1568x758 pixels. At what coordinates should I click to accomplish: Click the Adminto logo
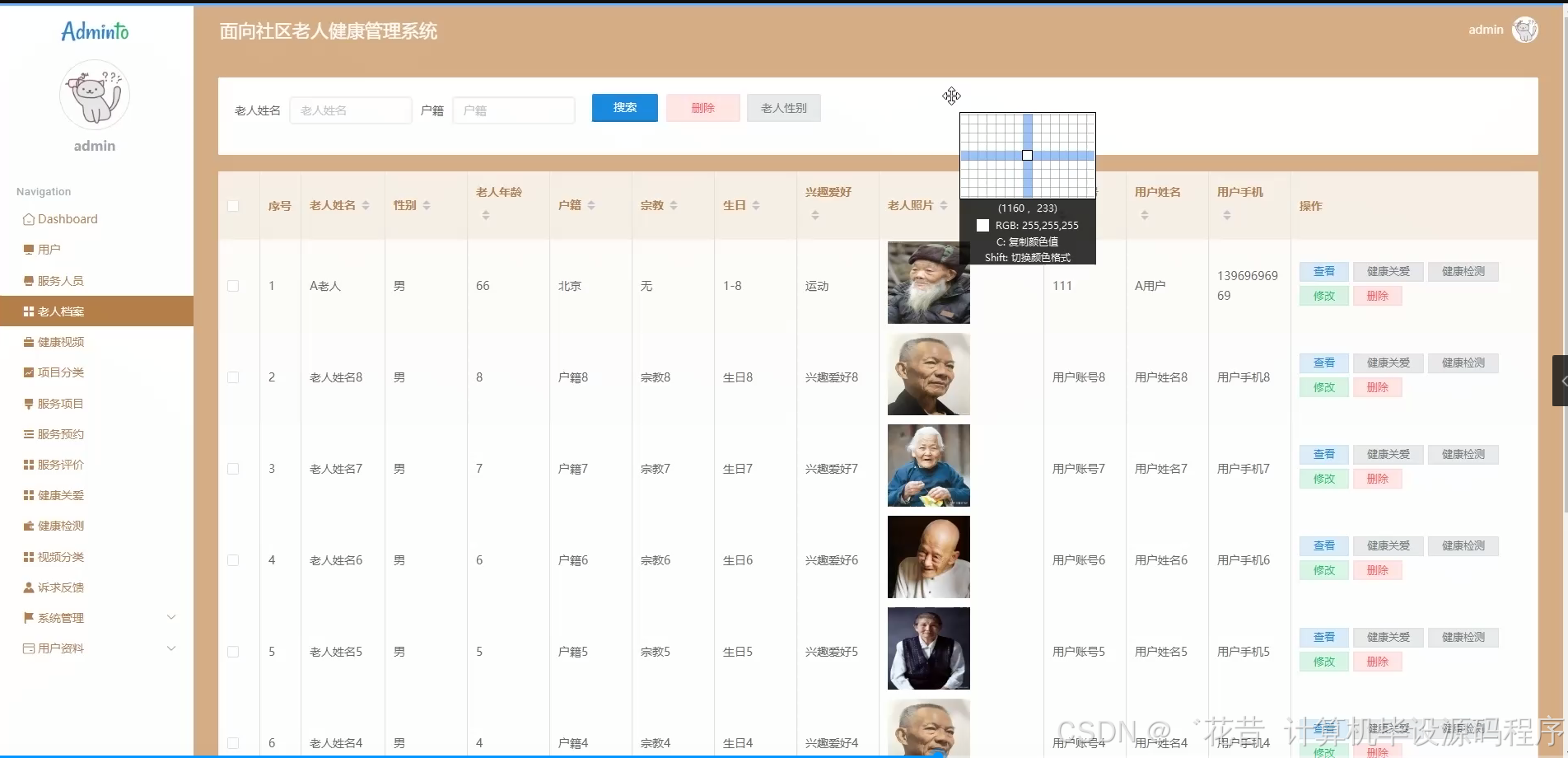95,31
